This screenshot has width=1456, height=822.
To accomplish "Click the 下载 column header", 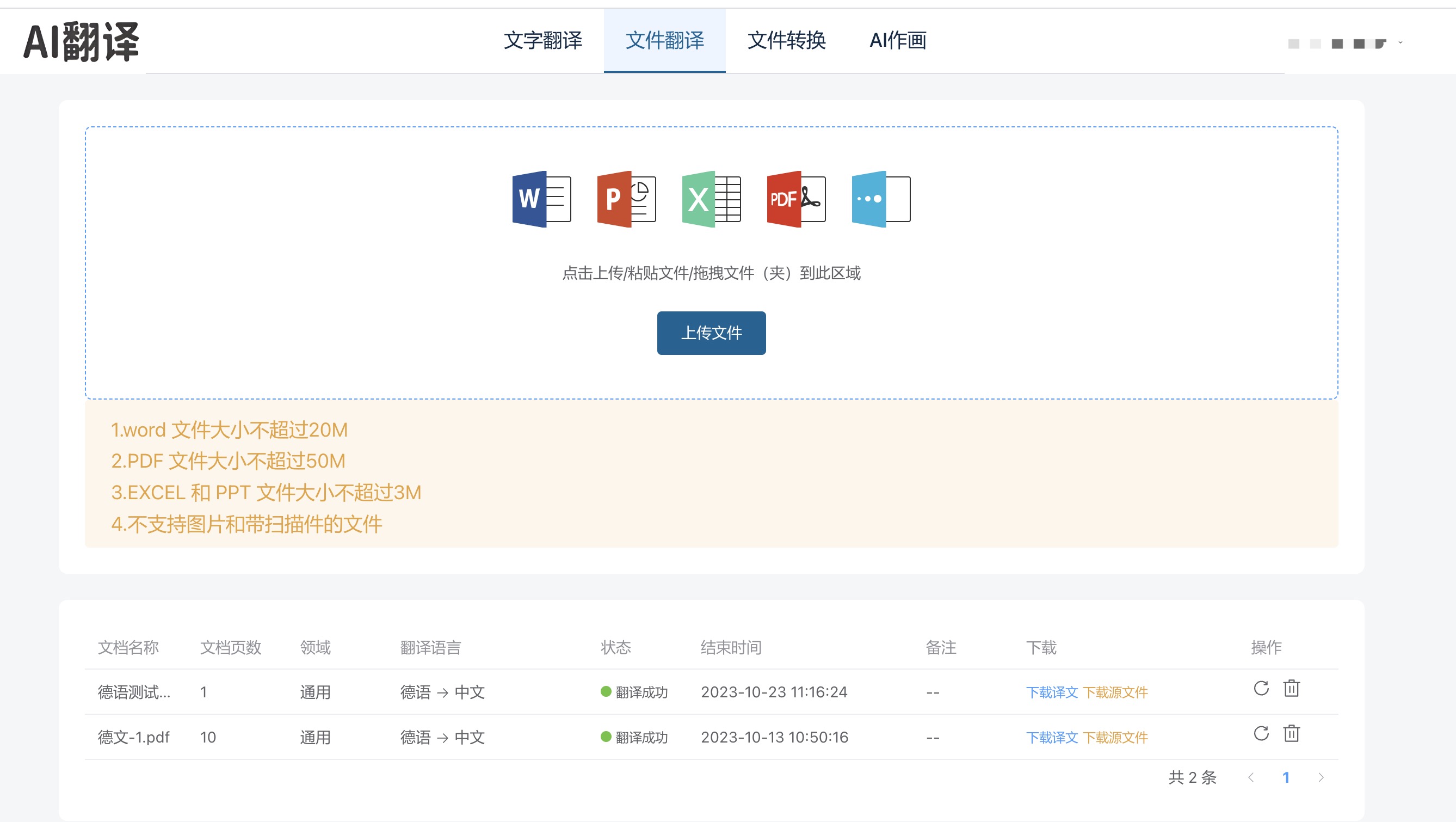I will click(x=1041, y=647).
